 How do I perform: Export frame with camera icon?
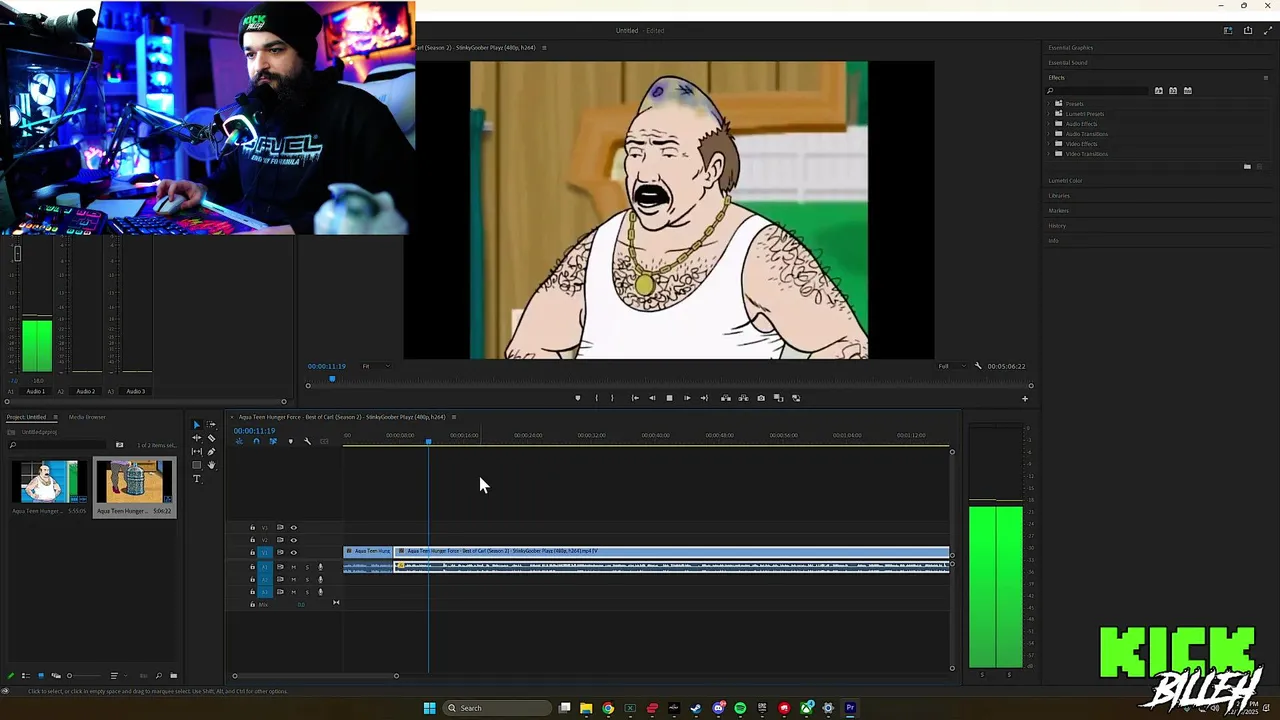[x=761, y=398]
